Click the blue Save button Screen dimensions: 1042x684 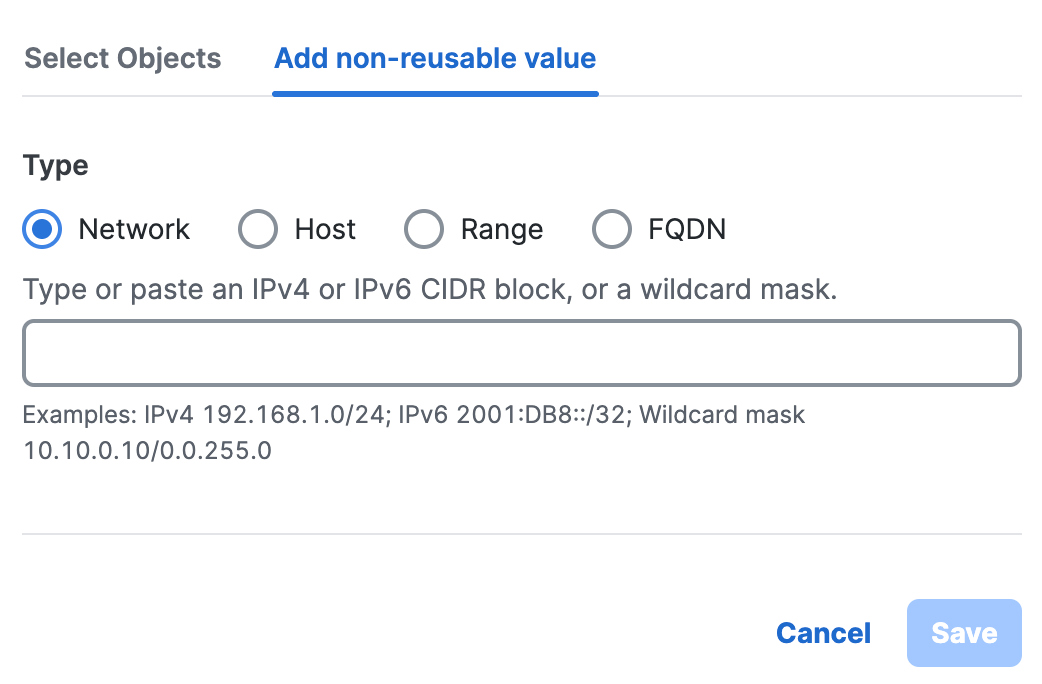pos(963,633)
